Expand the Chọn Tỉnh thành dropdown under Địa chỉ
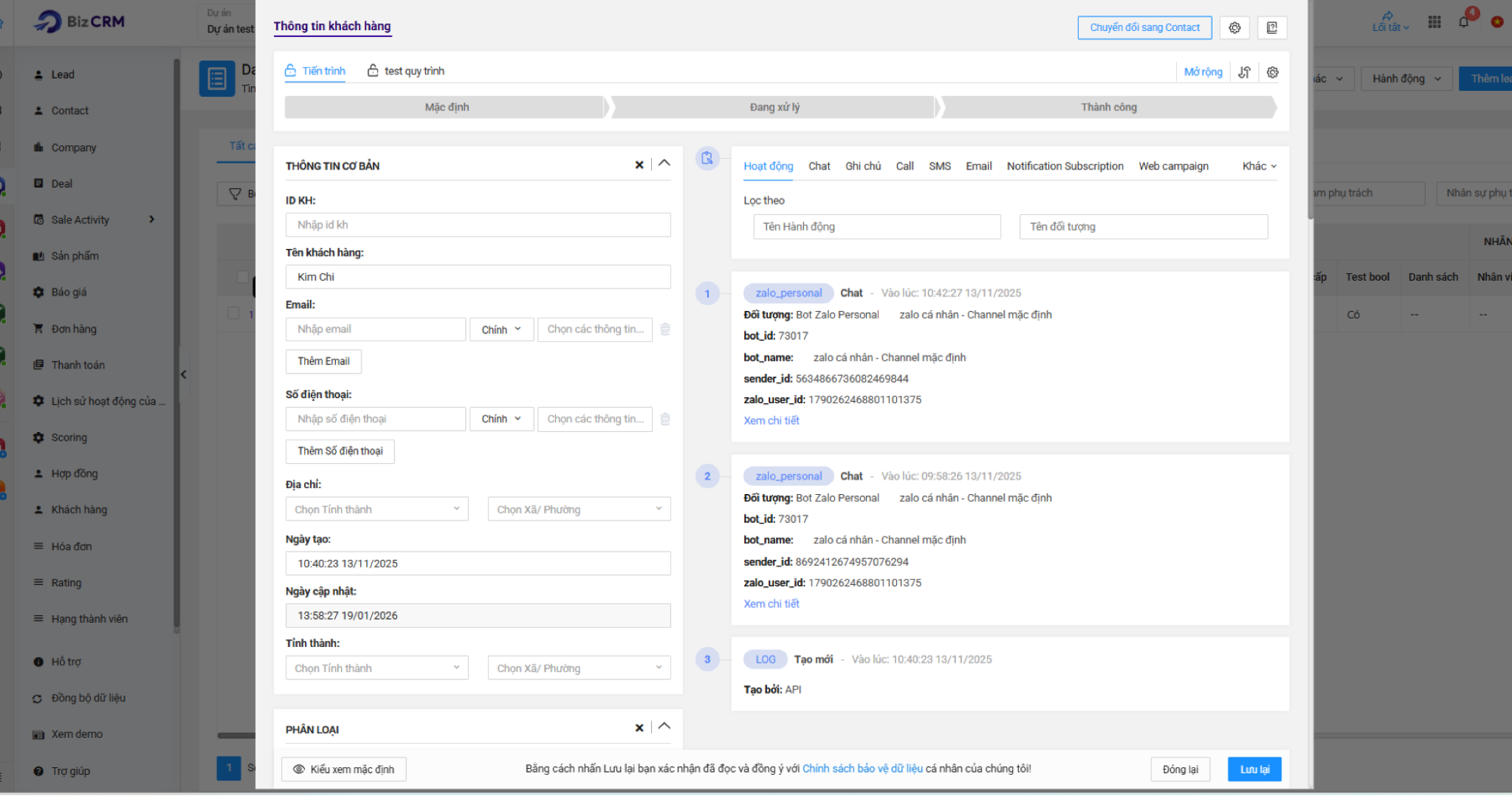1512x796 pixels. pyautogui.click(x=377, y=509)
